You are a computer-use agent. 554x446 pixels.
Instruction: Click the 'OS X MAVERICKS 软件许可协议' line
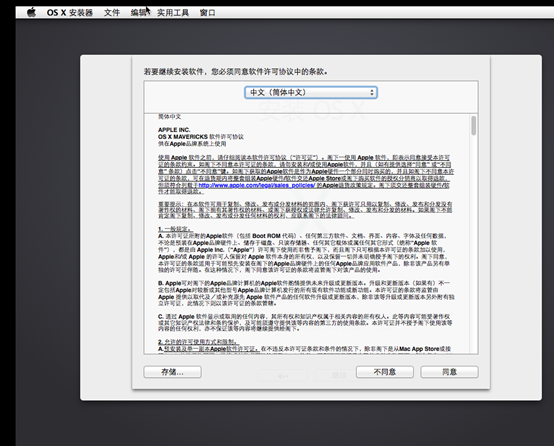(x=201, y=137)
